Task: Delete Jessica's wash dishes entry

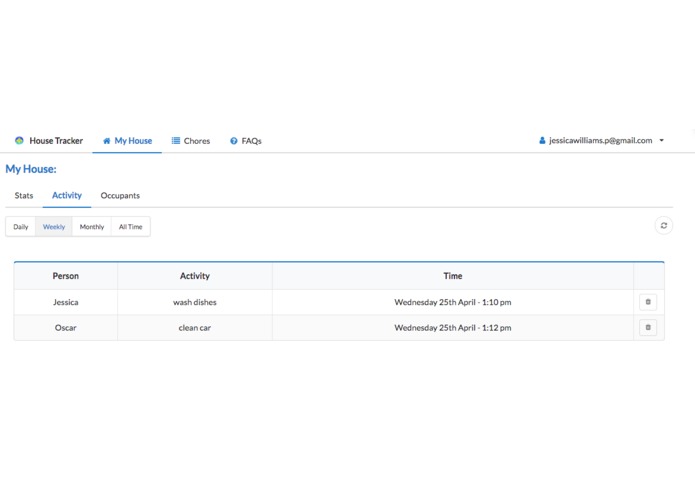Action: click(648, 302)
